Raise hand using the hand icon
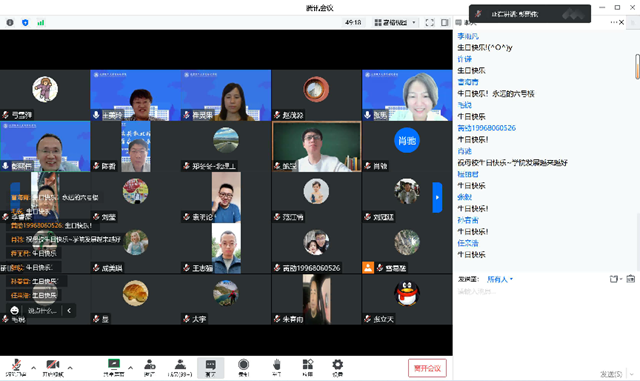Viewport: 640px width, 381px height. tap(276, 368)
